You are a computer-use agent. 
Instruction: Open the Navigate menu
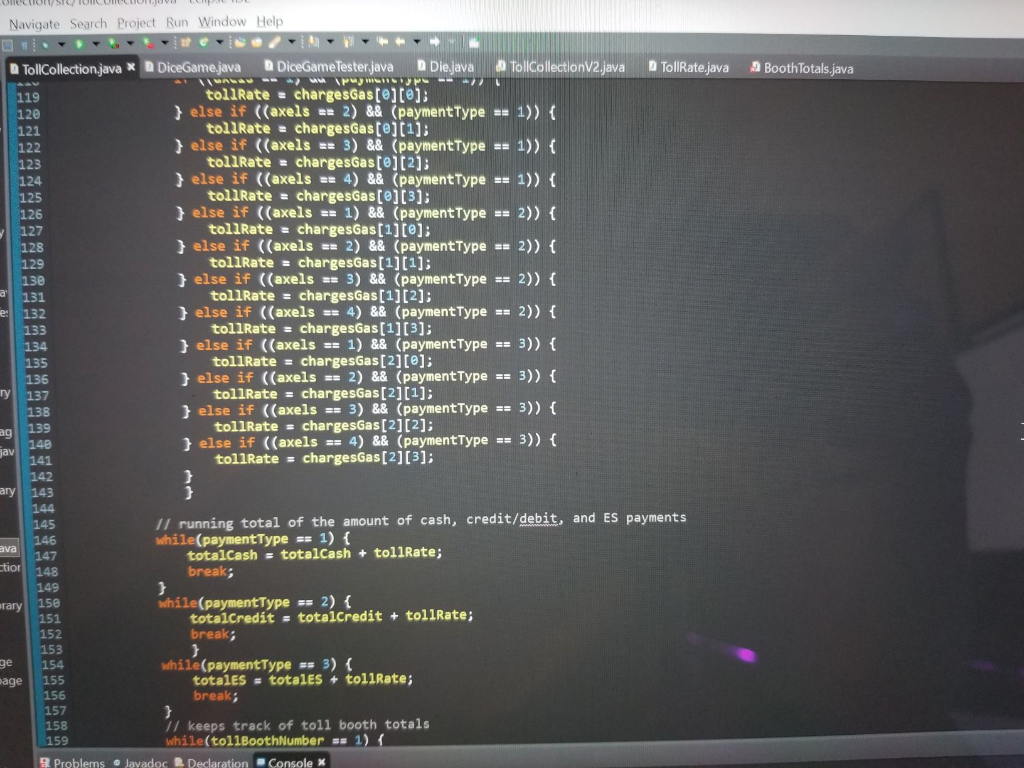(x=33, y=22)
